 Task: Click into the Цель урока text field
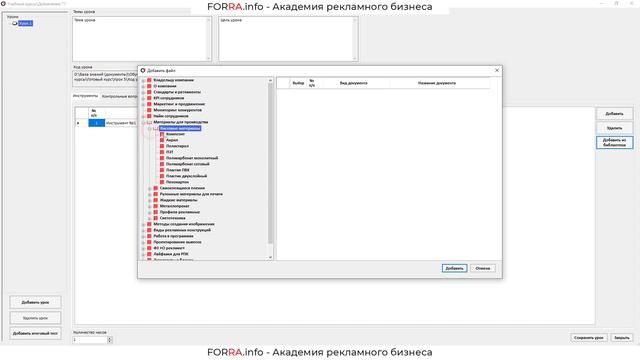coord(288,39)
